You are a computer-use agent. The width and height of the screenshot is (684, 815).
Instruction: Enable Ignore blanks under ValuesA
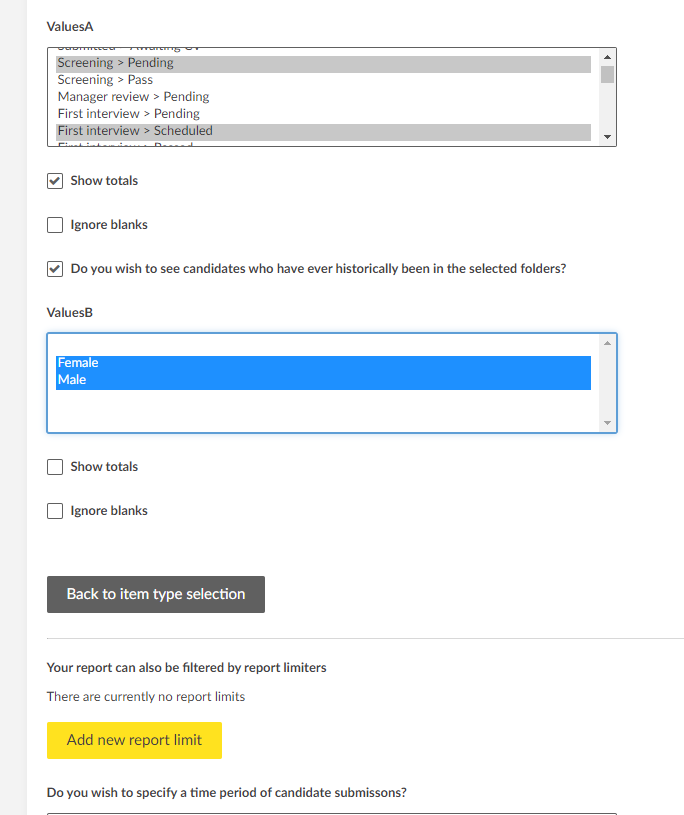tap(55, 226)
